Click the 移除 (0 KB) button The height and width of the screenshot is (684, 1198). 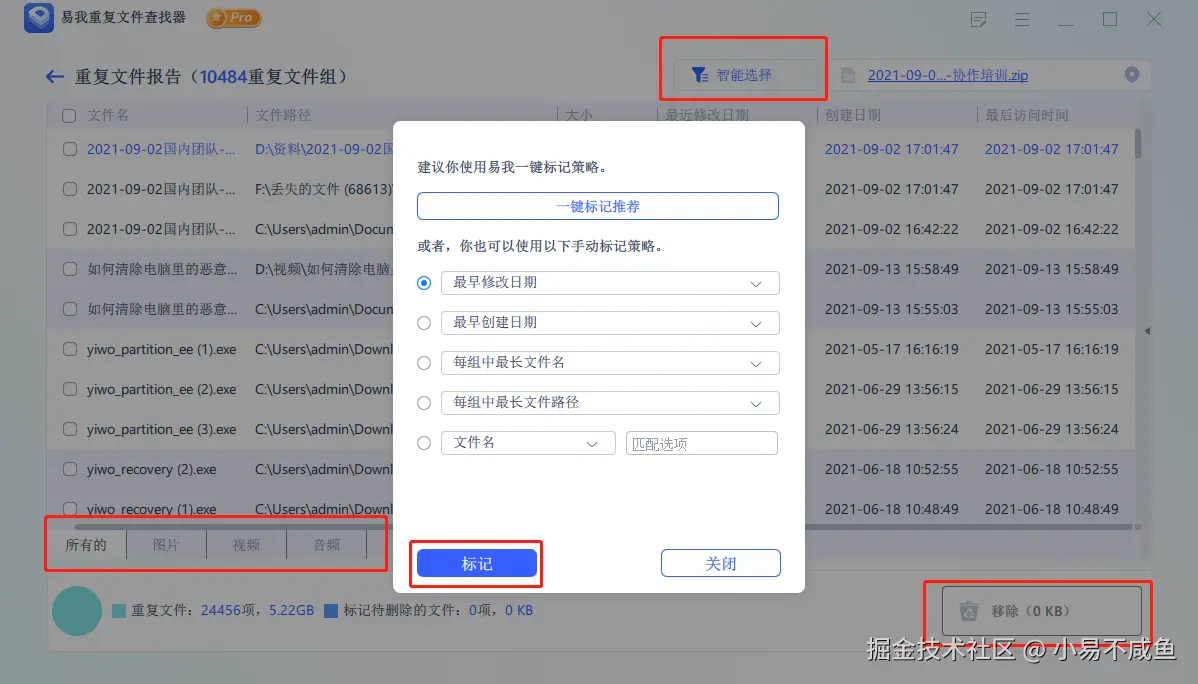tap(1042, 611)
